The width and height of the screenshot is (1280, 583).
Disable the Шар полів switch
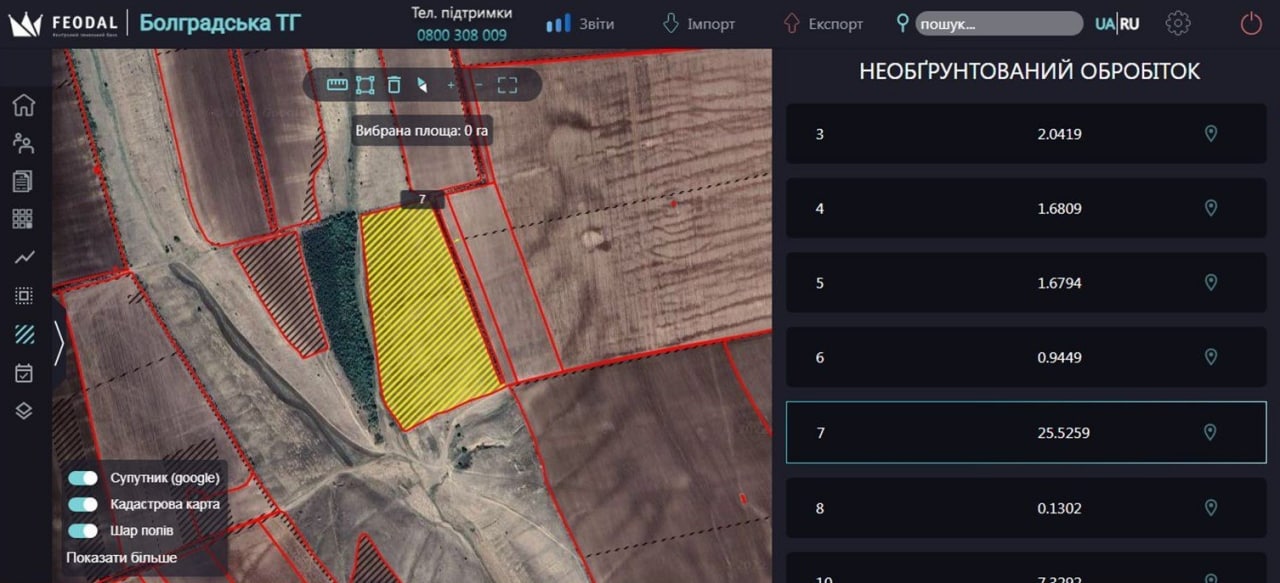83,530
